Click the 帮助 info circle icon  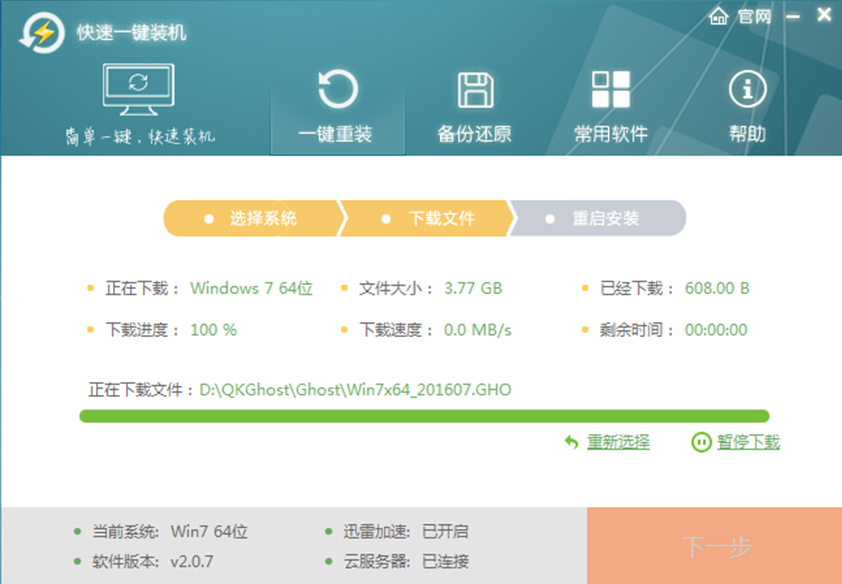pos(746,90)
